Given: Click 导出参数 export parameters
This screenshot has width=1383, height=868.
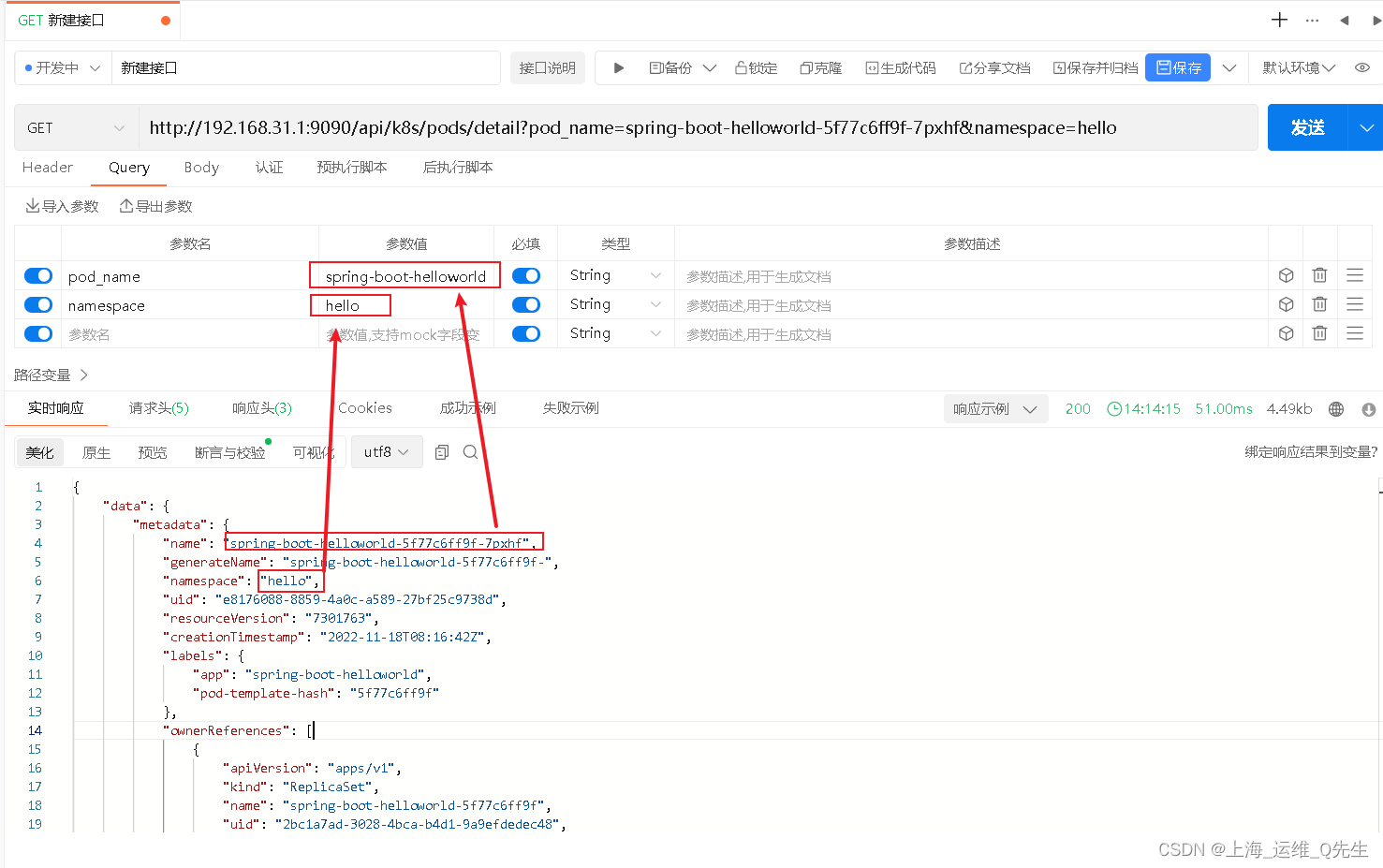Looking at the screenshot, I should 155,206.
